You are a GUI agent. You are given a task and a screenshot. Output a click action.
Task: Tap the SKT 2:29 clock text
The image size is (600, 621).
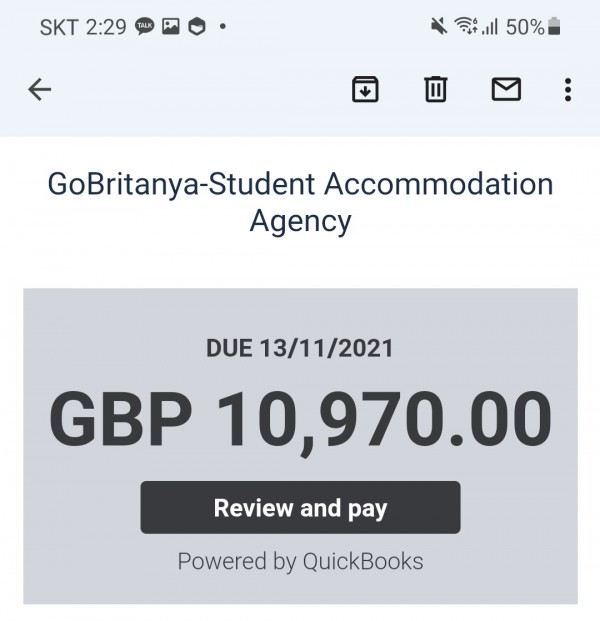83,27
